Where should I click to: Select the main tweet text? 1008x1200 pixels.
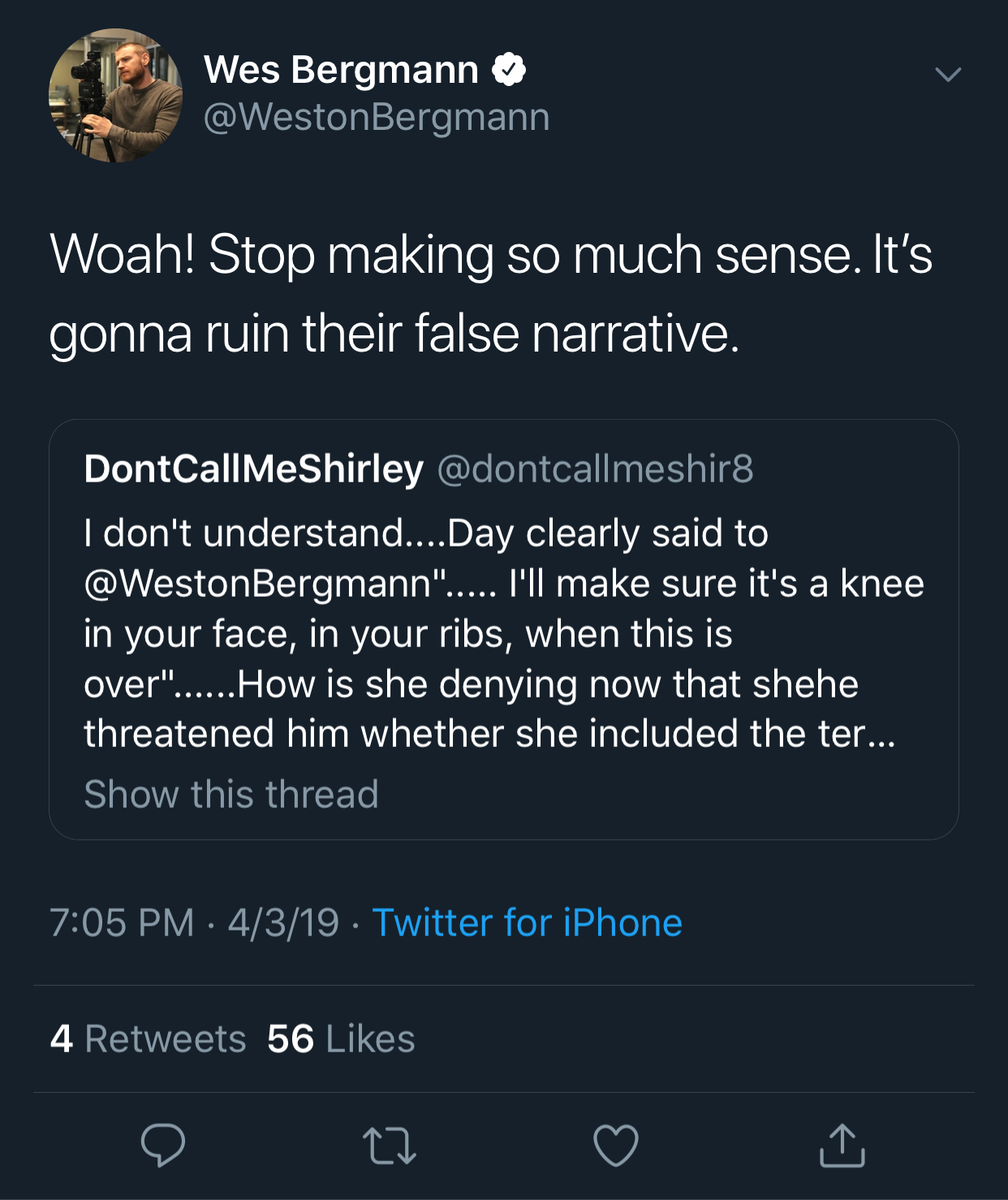click(491, 293)
